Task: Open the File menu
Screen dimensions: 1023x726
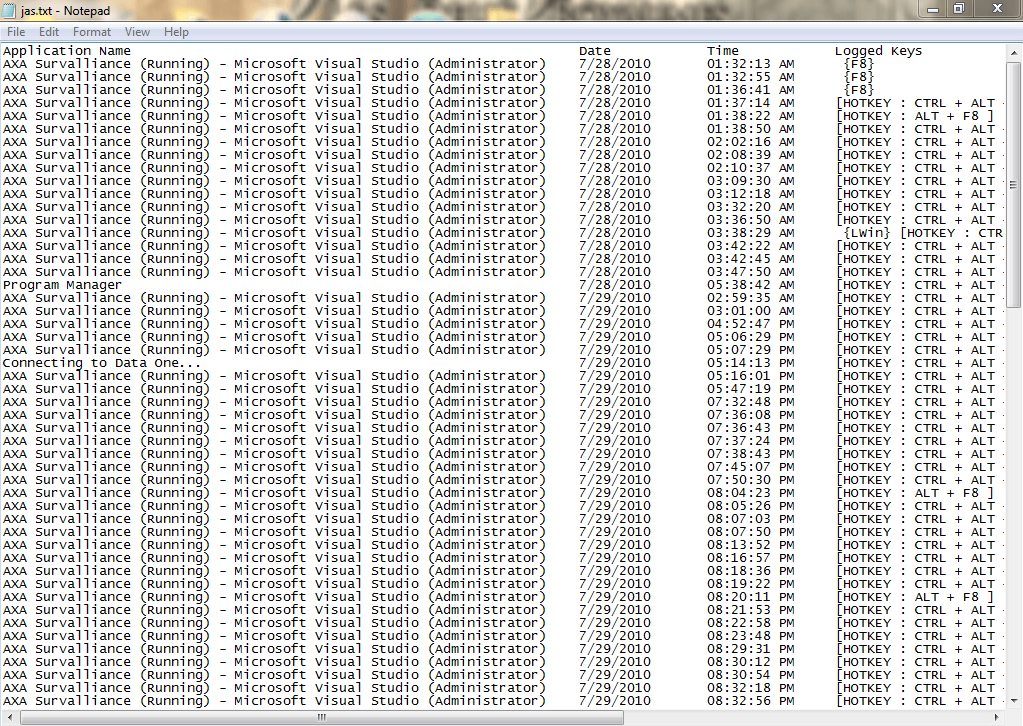Action: (16, 32)
